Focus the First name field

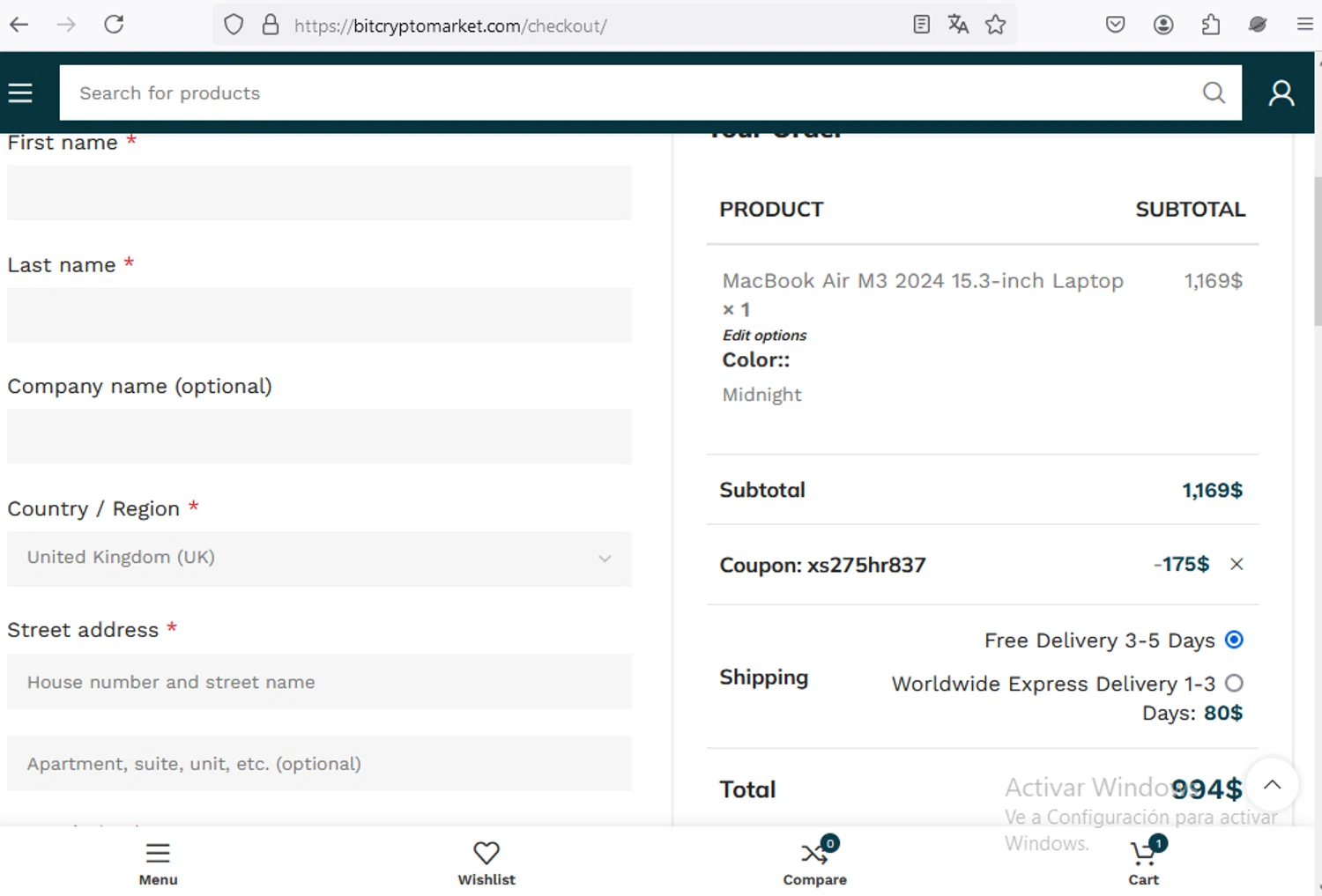pos(319,193)
